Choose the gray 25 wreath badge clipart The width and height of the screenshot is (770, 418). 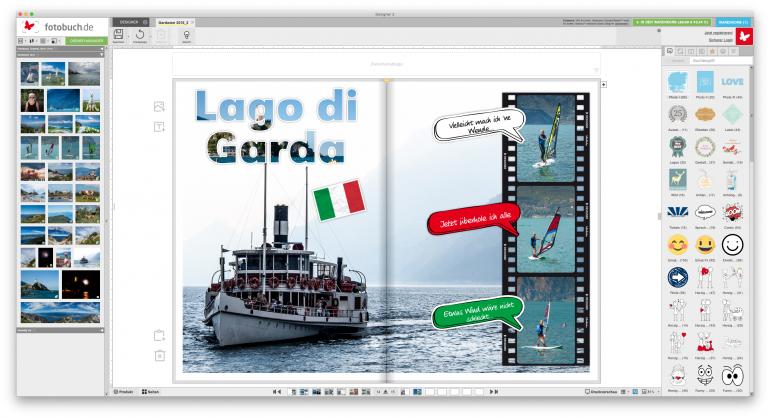pyautogui.click(x=678, y=114)
